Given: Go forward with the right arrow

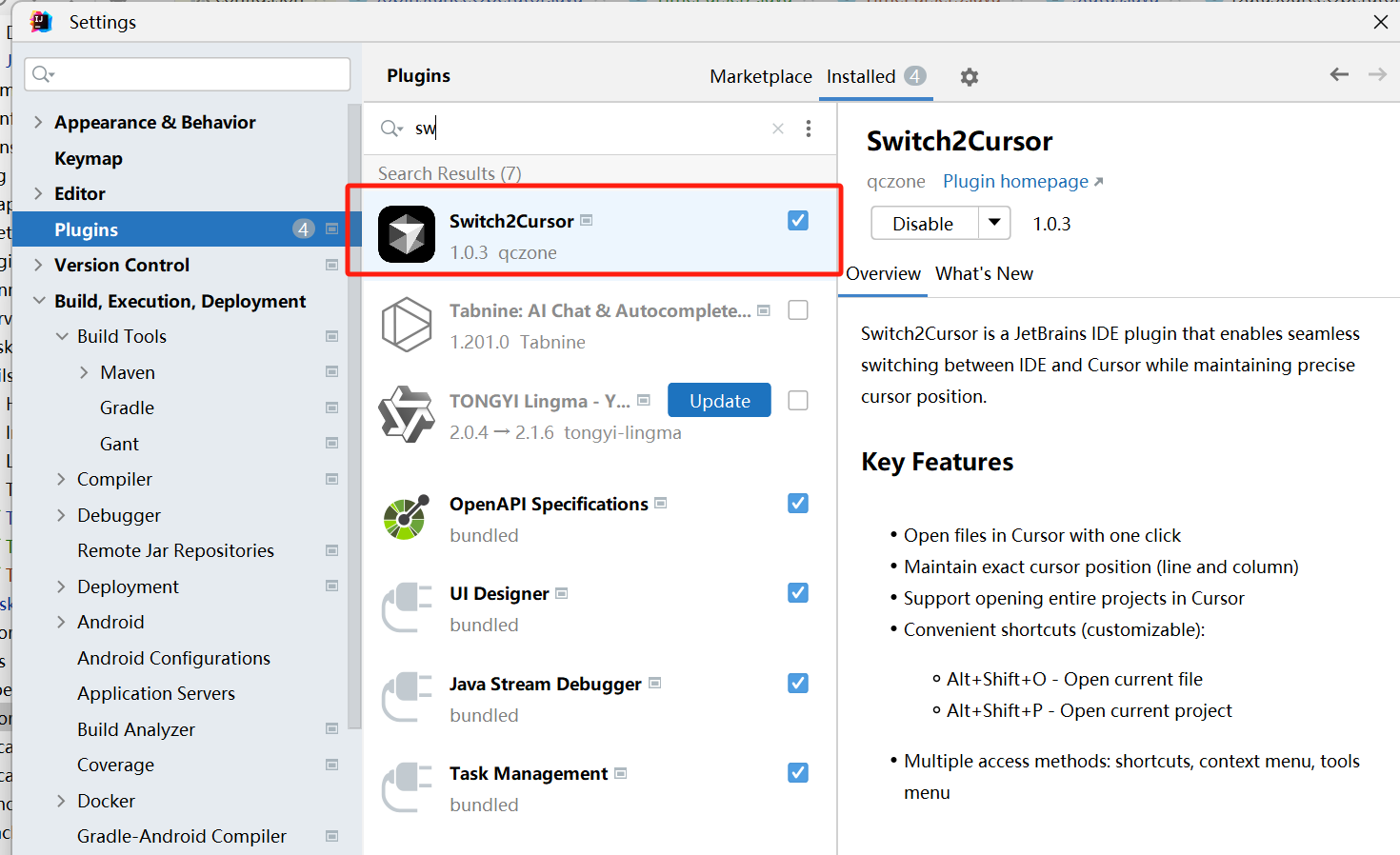Looking at the screenshot, I should tap(1377, 74).
